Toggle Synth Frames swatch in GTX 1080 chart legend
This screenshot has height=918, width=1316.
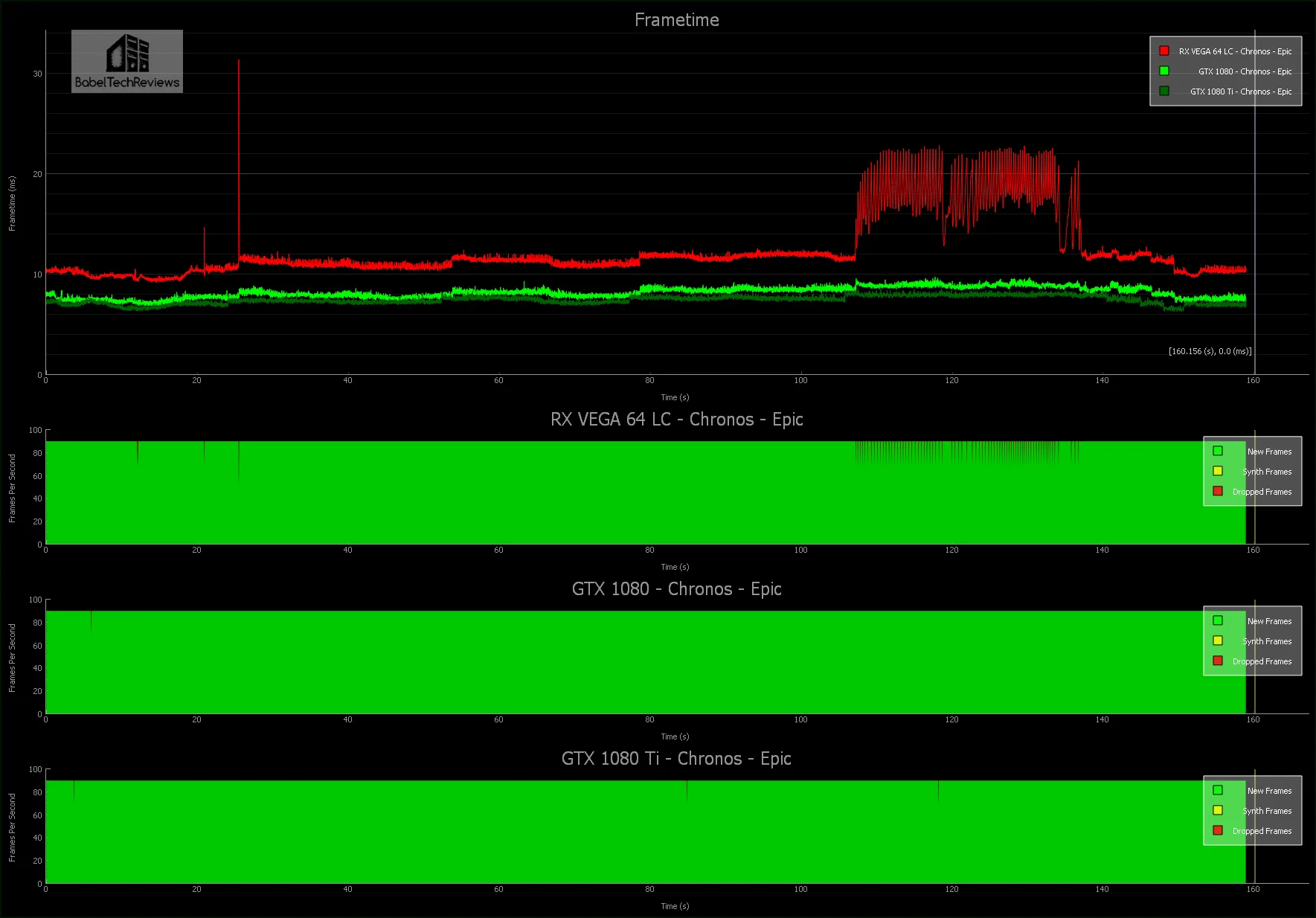(1218, 641)
